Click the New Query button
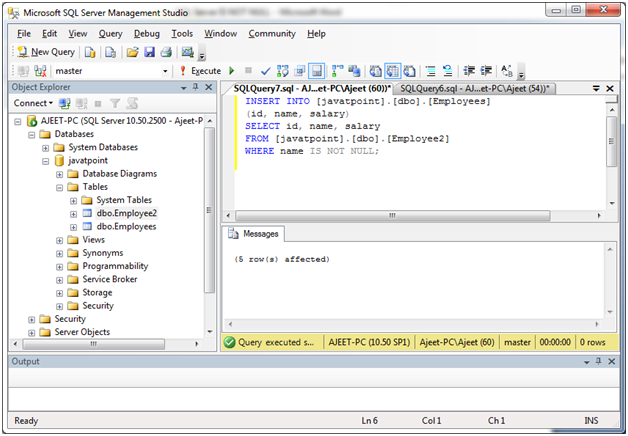 tap(45, 52)
